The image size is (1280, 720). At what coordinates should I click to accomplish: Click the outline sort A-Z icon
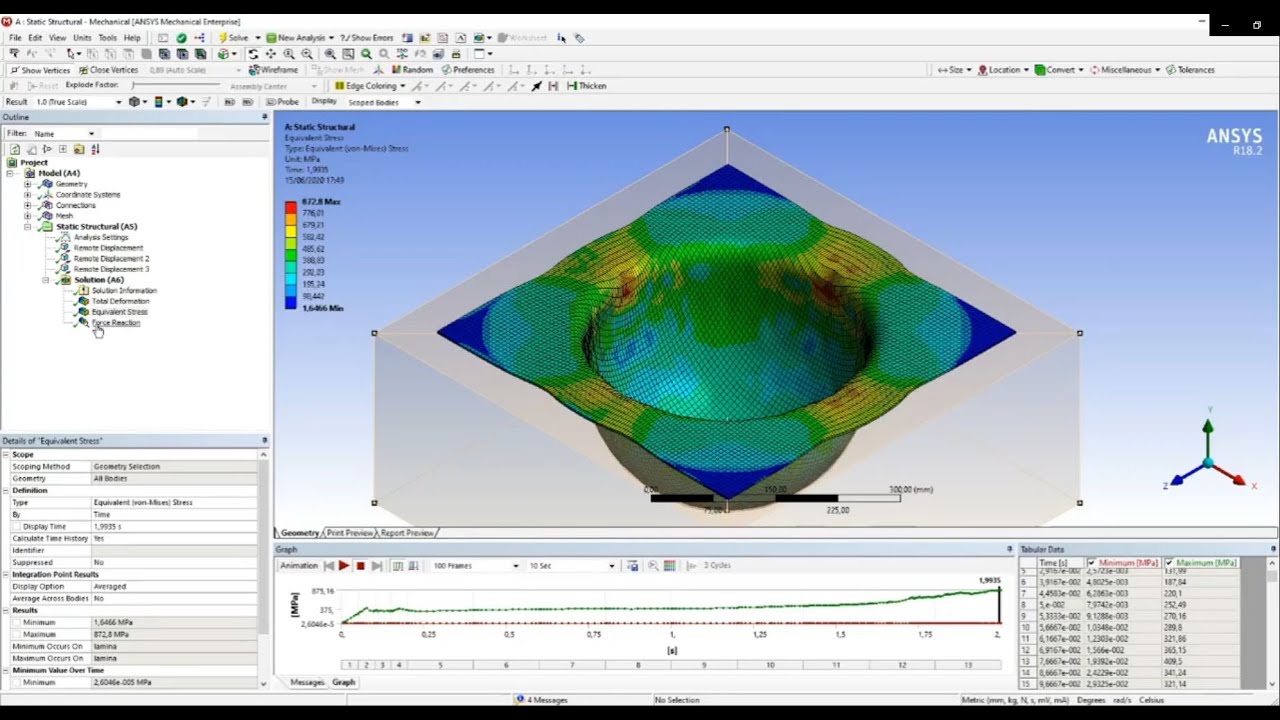[x=95, y=149]
